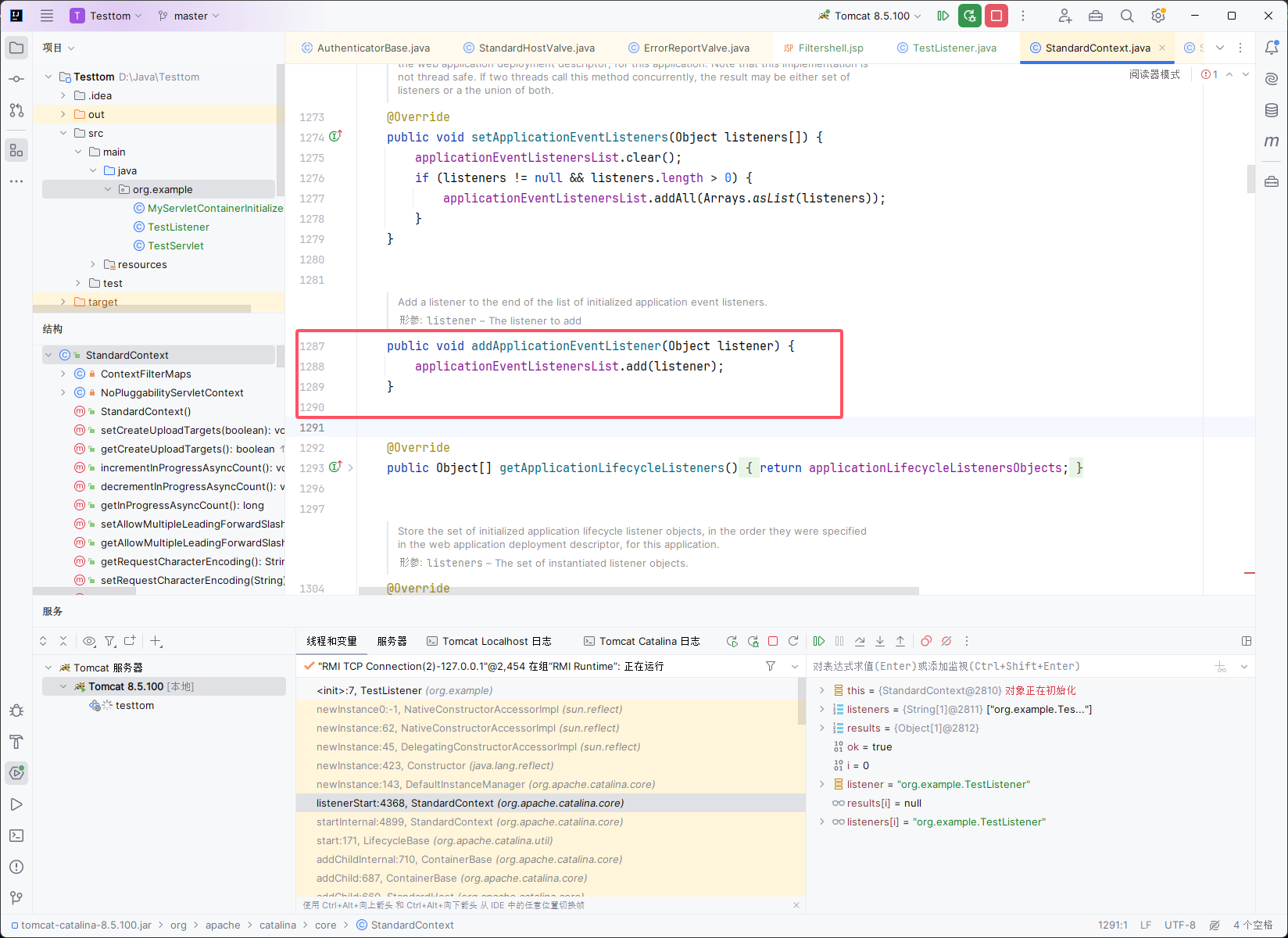Image resolution: width=1288 pixels, height=938 pixels.
Task: Open the Terminal tool window
Action: pyautogui.click(x=16, y=836)
